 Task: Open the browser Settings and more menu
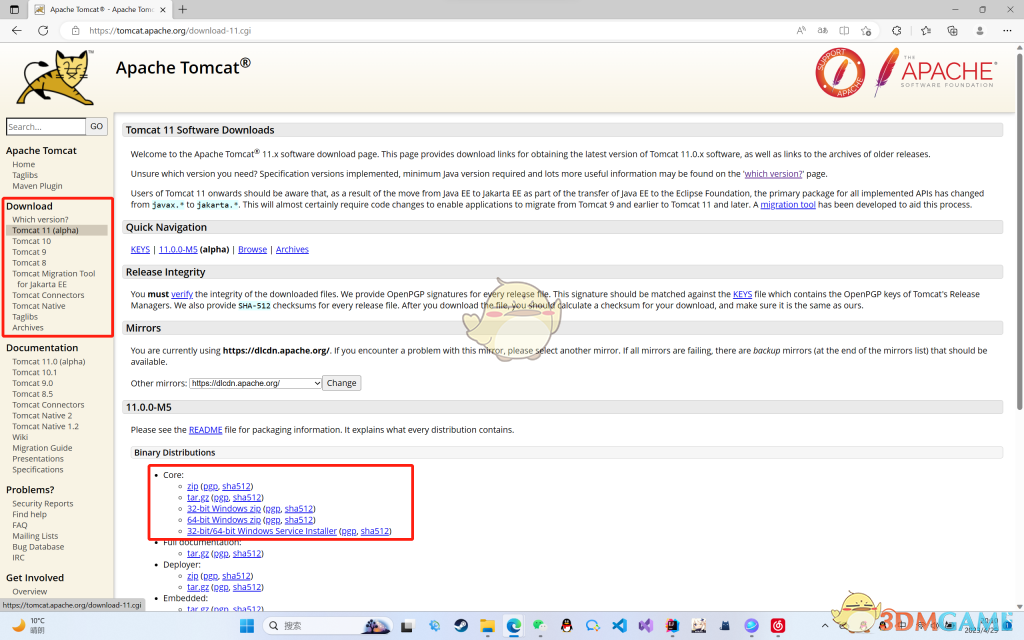point(1007,31)
